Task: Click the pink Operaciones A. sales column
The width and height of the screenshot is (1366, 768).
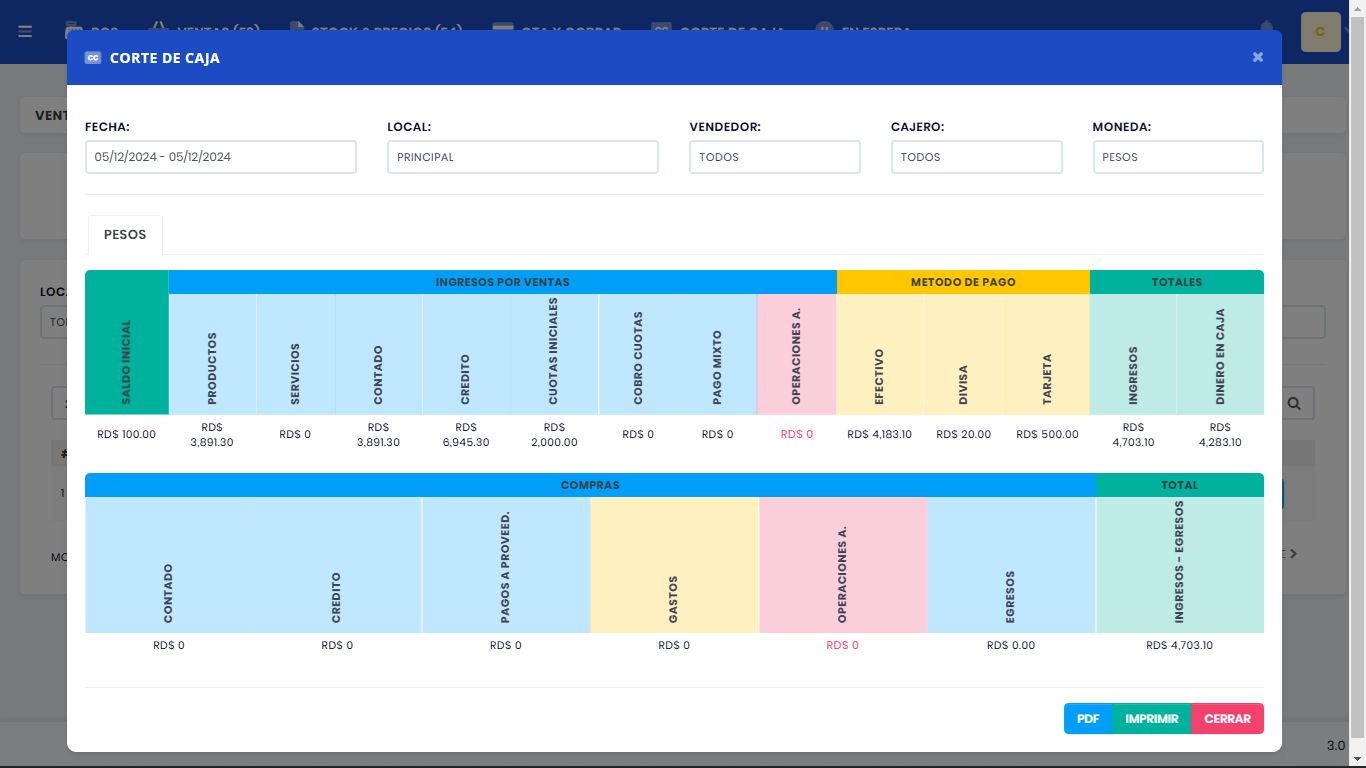Action: (797, 354)
